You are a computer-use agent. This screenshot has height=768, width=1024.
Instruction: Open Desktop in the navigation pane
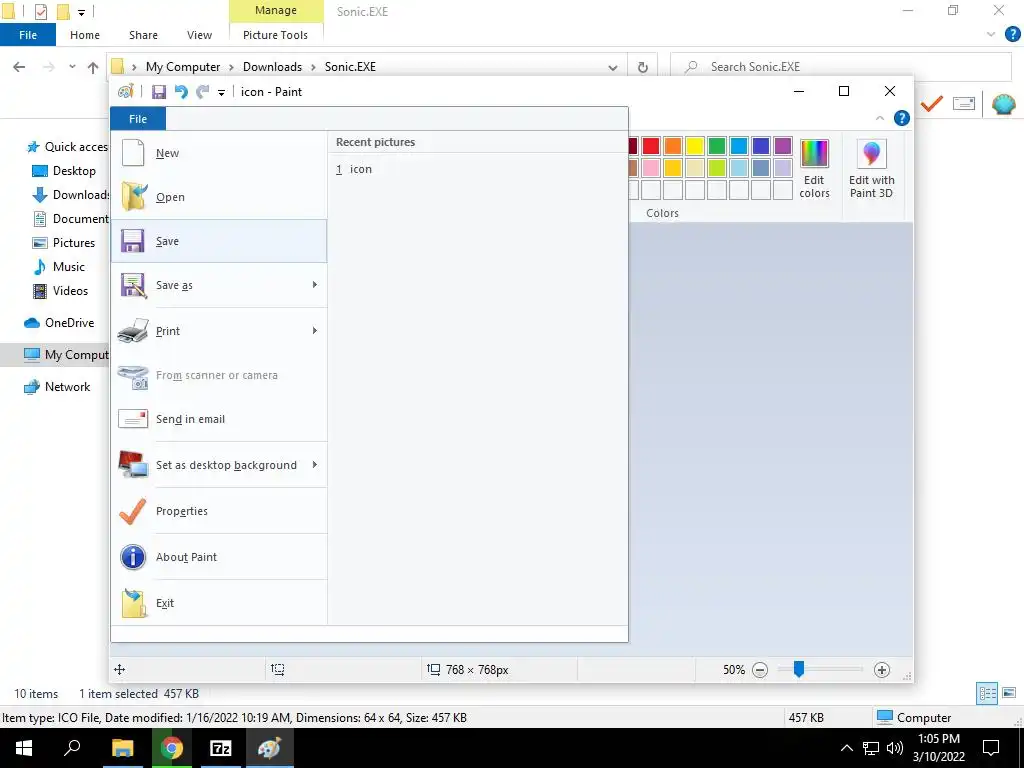coord(74,171)
